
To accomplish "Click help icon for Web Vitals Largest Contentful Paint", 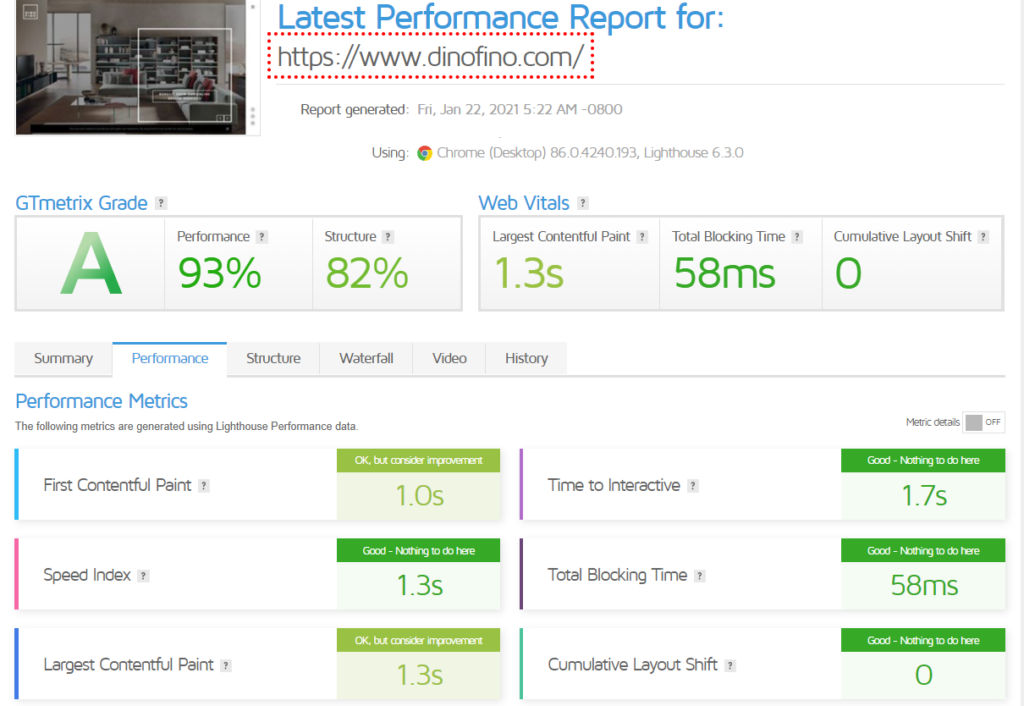I will tap(643, 236).
